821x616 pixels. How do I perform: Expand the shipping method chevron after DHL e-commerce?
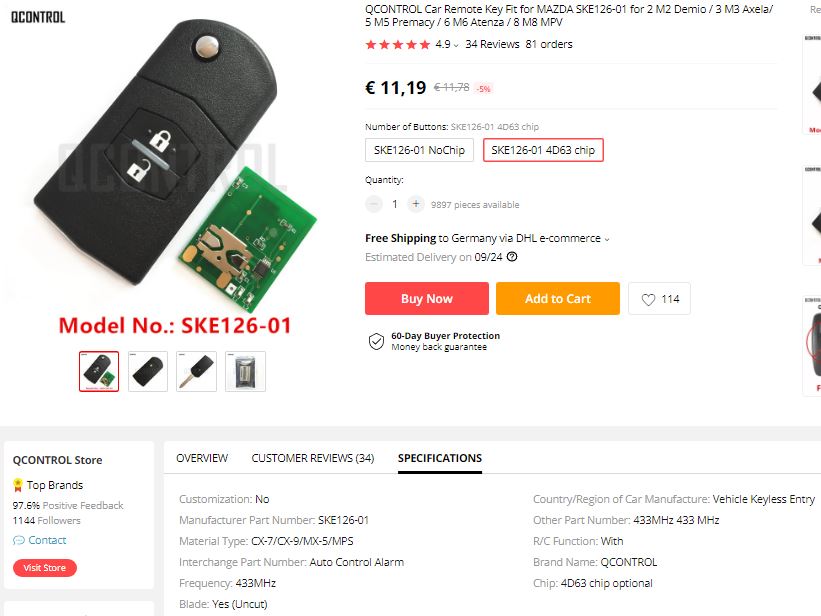click(607, 239)
